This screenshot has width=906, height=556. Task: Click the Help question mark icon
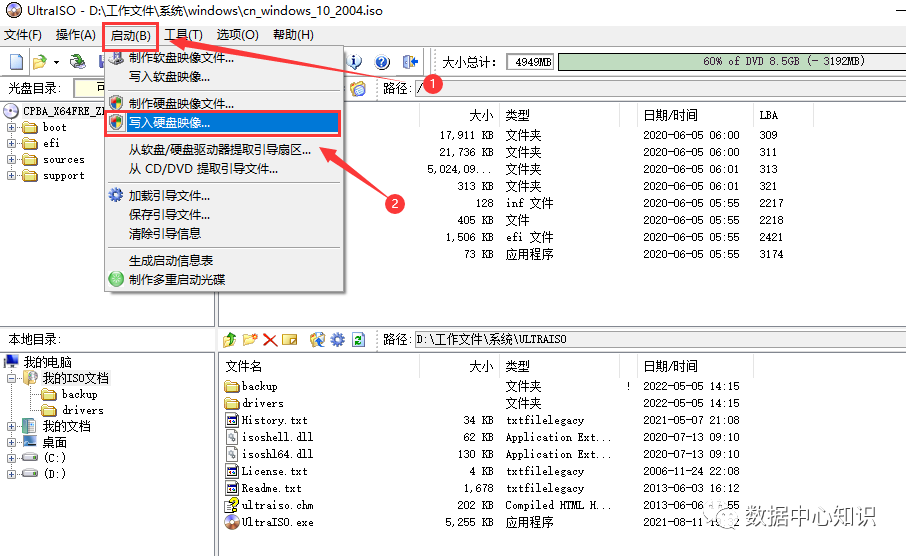pyautogui.click(x=382, y=61)
